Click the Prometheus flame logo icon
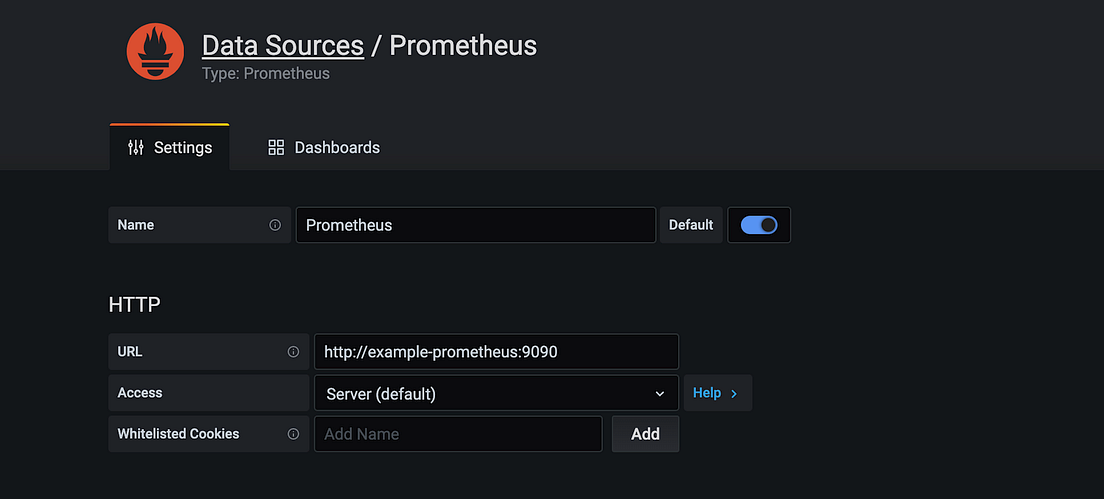Viewport: 1104px width, 499px height. click(155, 52)
